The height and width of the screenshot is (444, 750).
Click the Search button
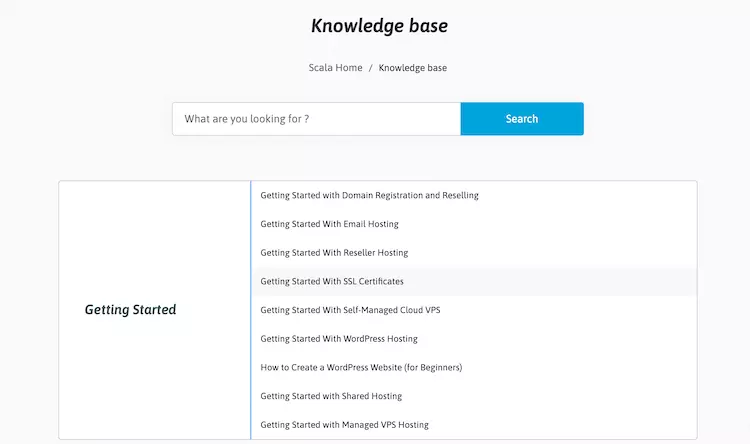pyautogui.click(x=522, y=119)
